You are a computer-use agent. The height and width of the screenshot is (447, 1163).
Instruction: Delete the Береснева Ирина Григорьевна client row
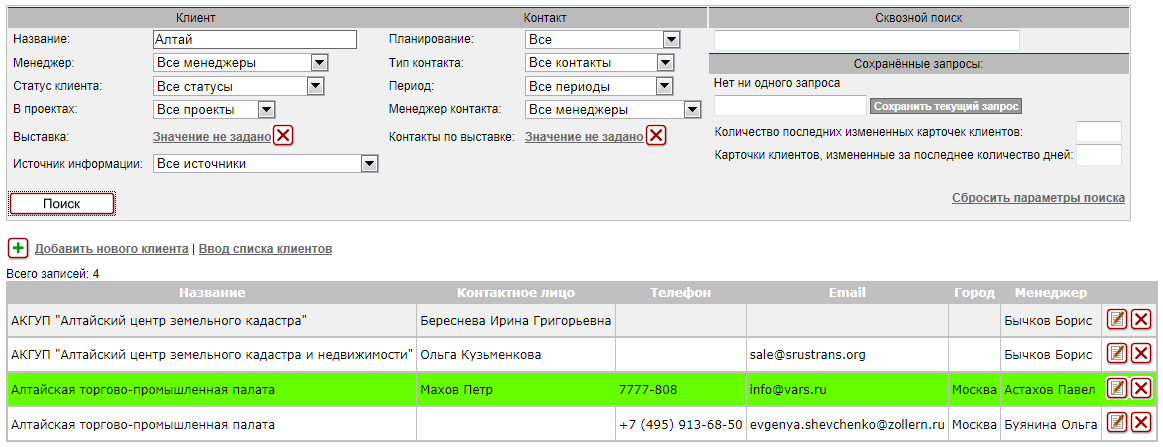pos(1141,320)
